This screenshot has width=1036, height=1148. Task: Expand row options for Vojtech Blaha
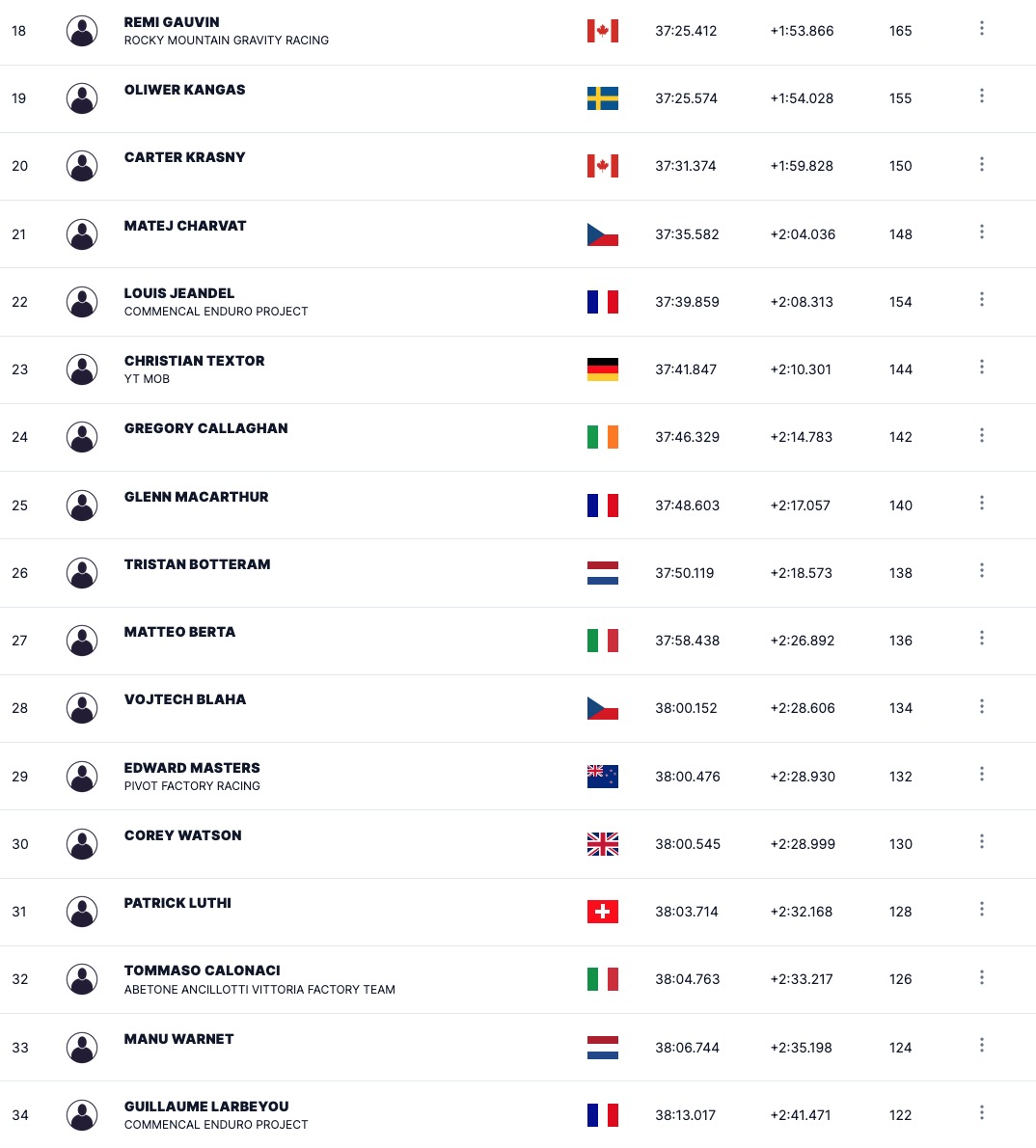coord(982,706)
